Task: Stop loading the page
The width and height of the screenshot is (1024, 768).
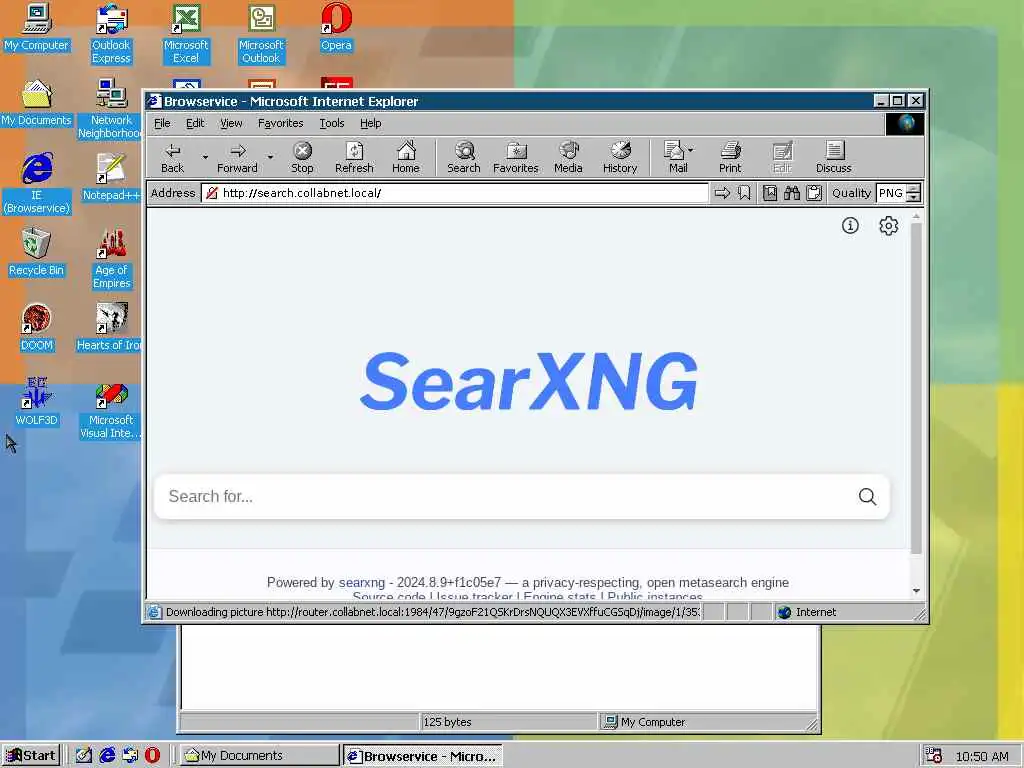Action: click(302, 157)
